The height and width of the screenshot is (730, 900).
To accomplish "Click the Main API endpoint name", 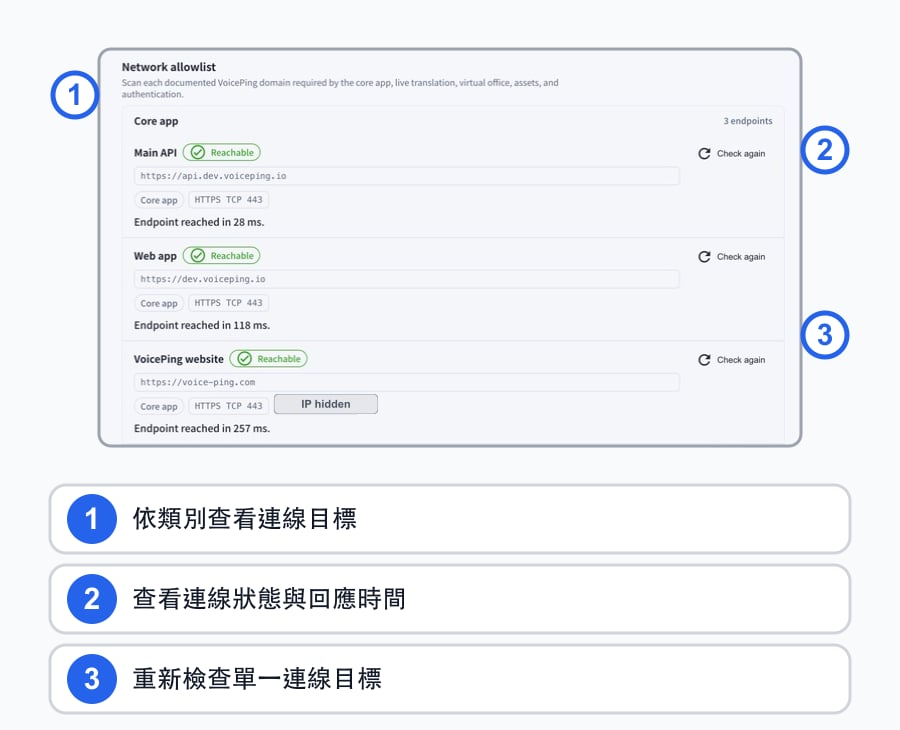I will tap(155, 153).
